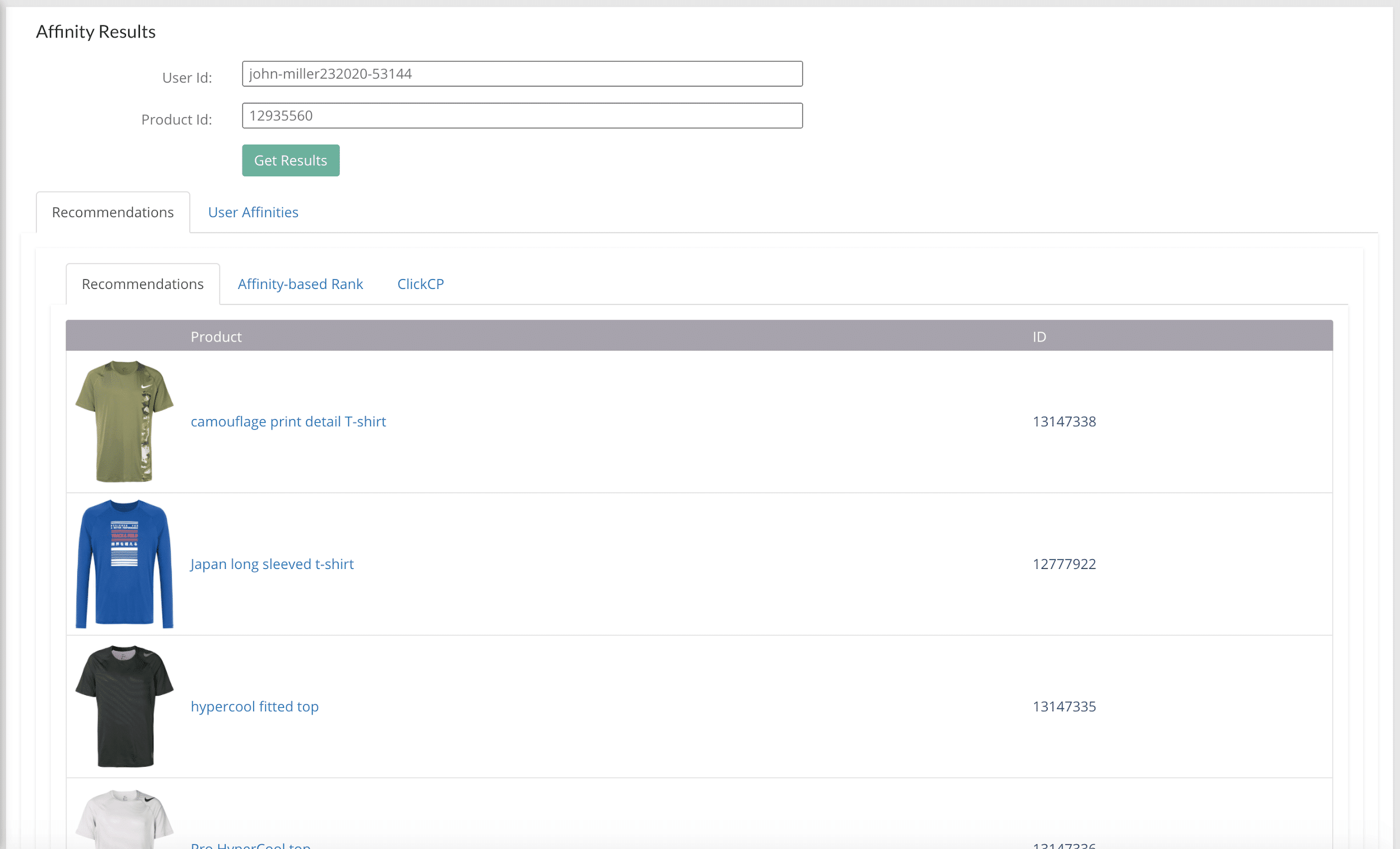The height and width of the screenshot is (849, 1400).
Task: Click the User Id input field
Action: pyautogui.click(x=522, y=74)
